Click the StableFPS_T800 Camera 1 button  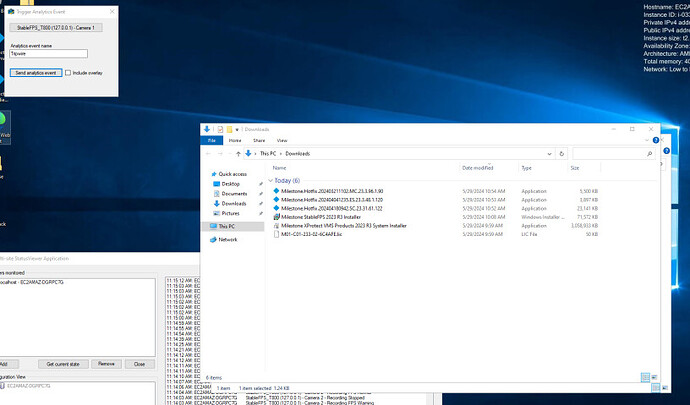[56, 28]
